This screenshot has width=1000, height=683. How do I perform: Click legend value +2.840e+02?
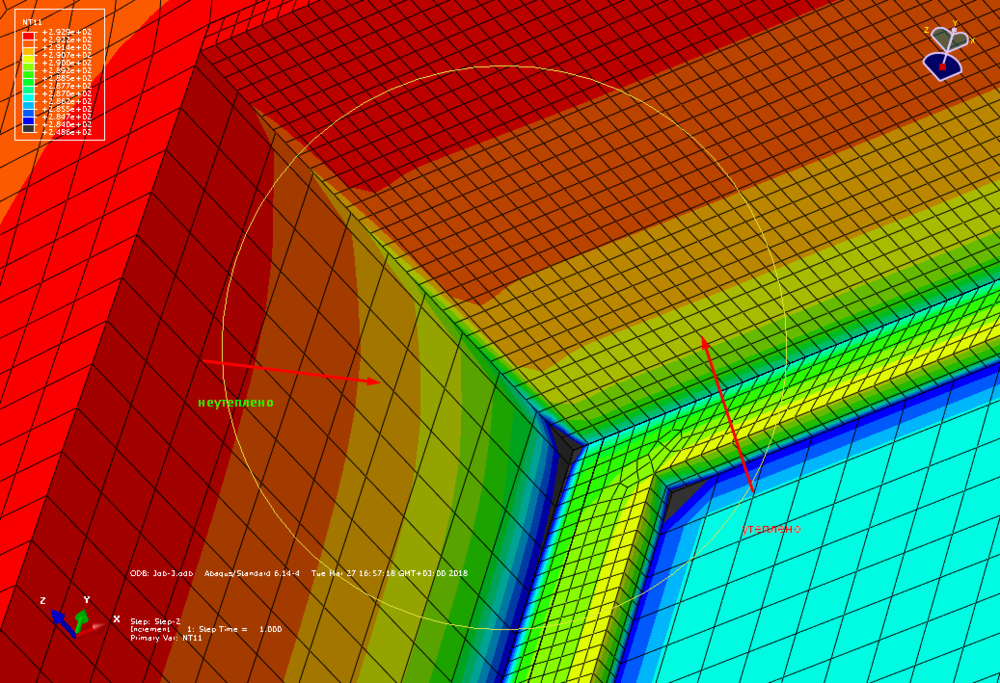(x=67, y=125)
